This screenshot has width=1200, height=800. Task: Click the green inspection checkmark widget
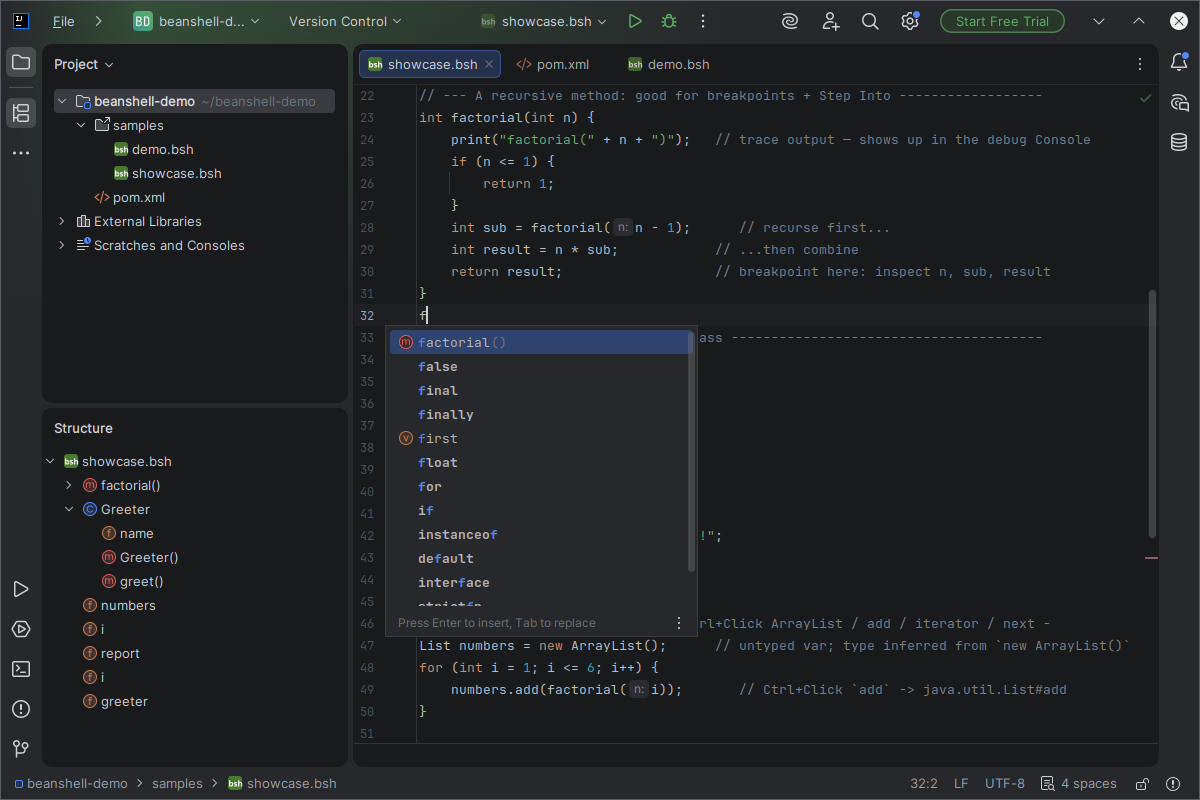[1146, 98]
